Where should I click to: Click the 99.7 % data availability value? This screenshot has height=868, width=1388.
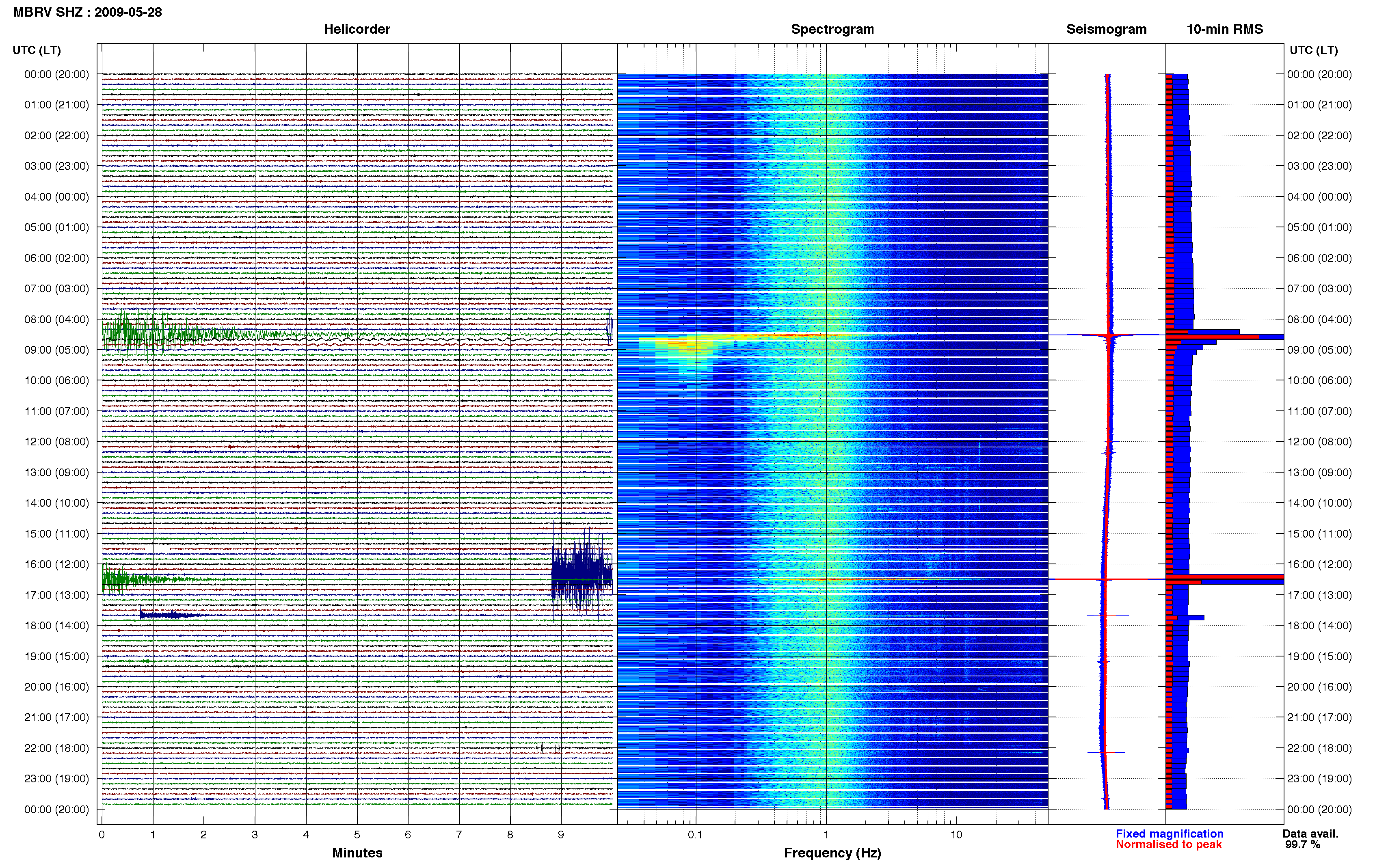click(1302, 844)
